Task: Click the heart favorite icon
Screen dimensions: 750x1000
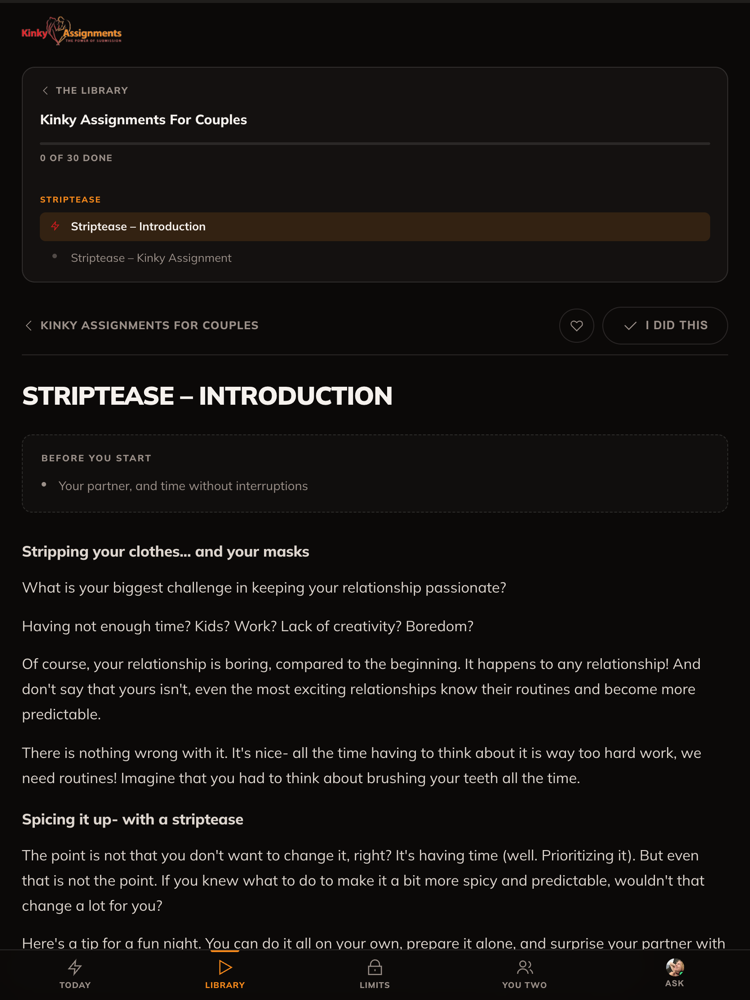Action: click(x=577, y=325)
